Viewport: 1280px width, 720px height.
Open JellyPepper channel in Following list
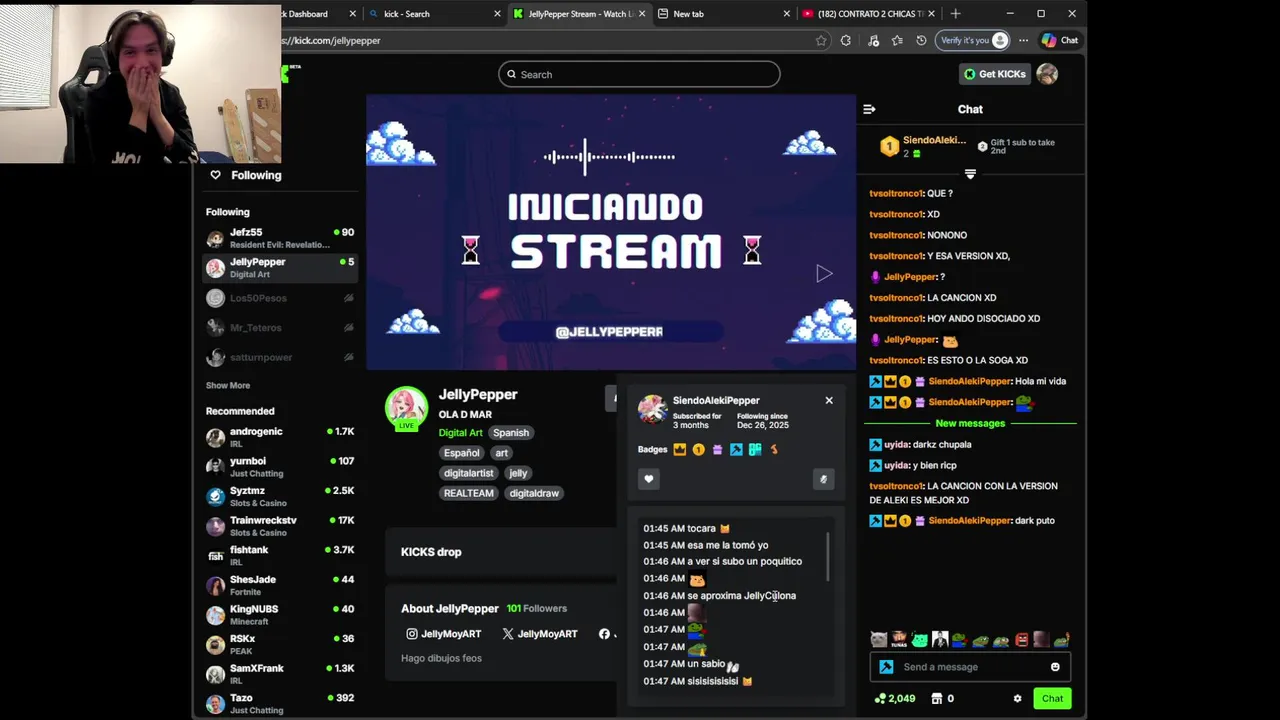pos(280,268)
